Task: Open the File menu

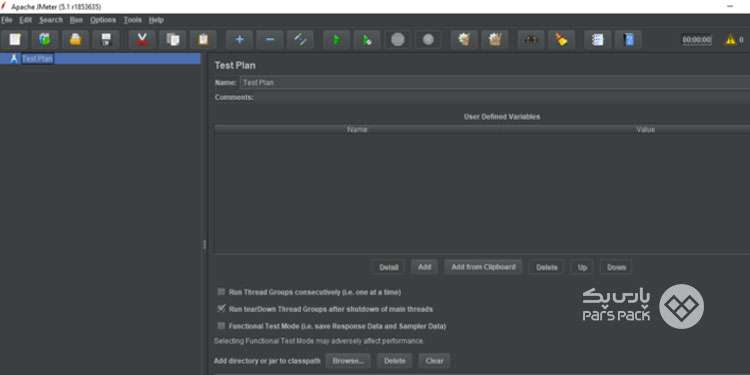Action: point(7,20)
